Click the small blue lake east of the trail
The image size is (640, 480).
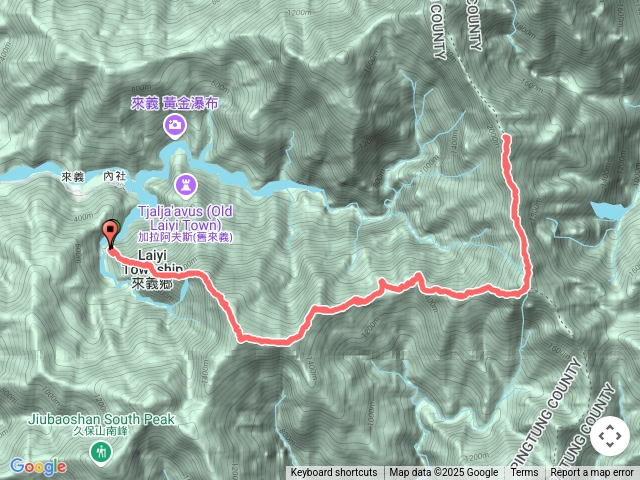tap(608, 211)
